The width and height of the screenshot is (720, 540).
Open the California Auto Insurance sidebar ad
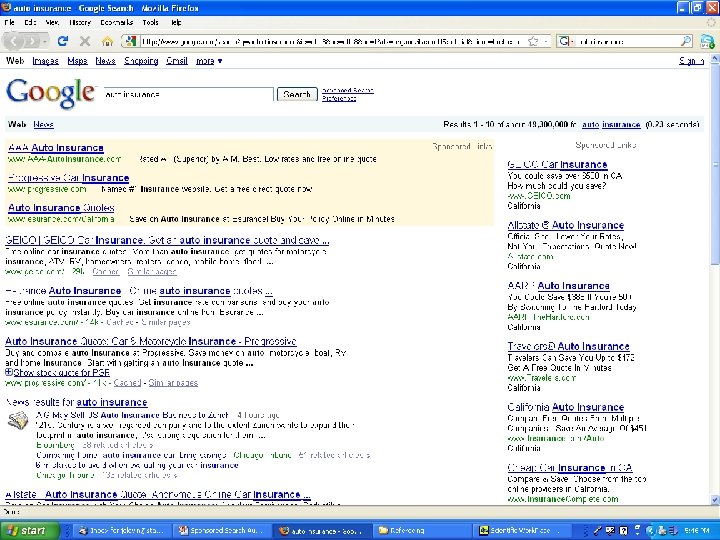[566, 407]
